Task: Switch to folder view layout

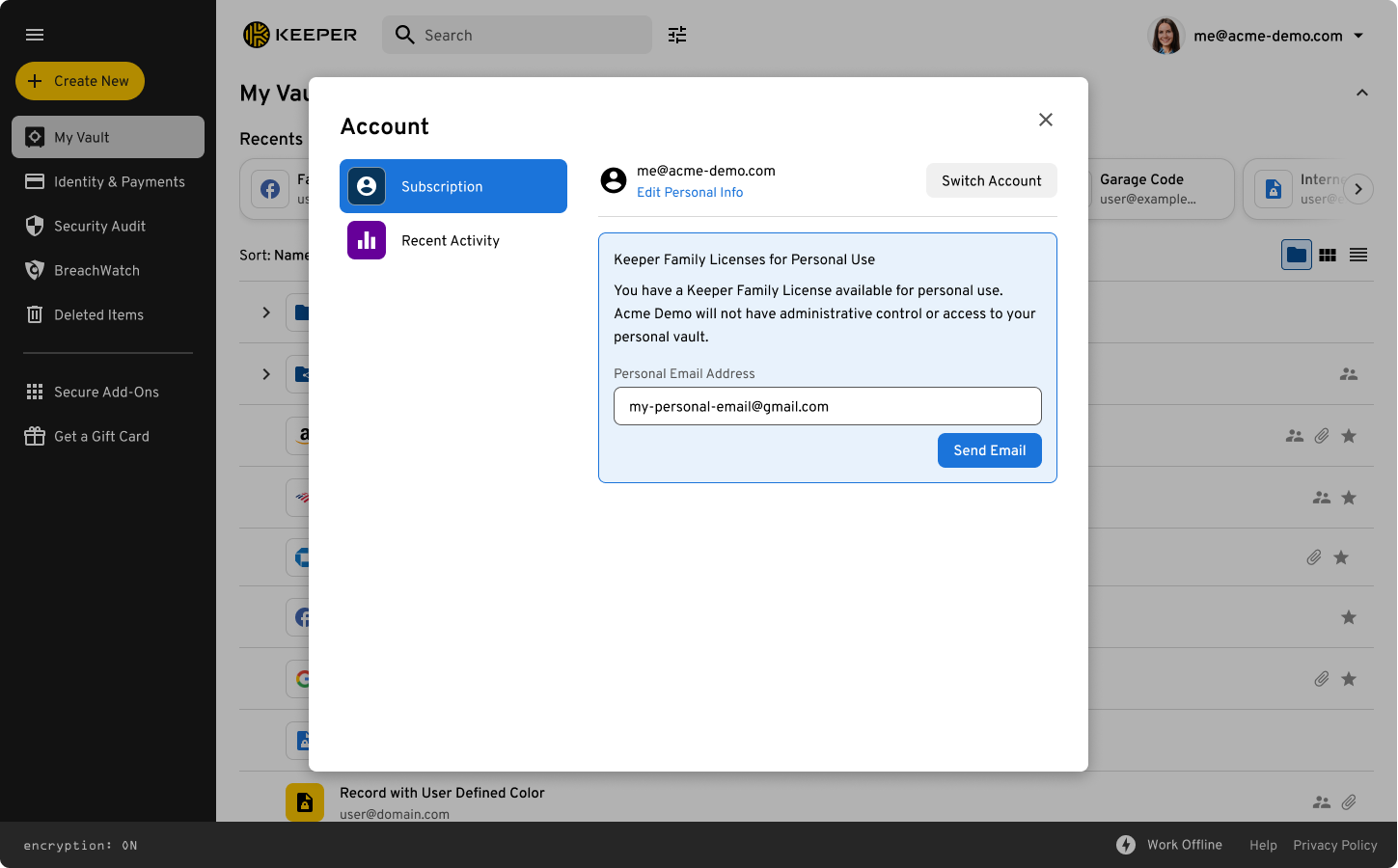Action: pos(1296,255)
